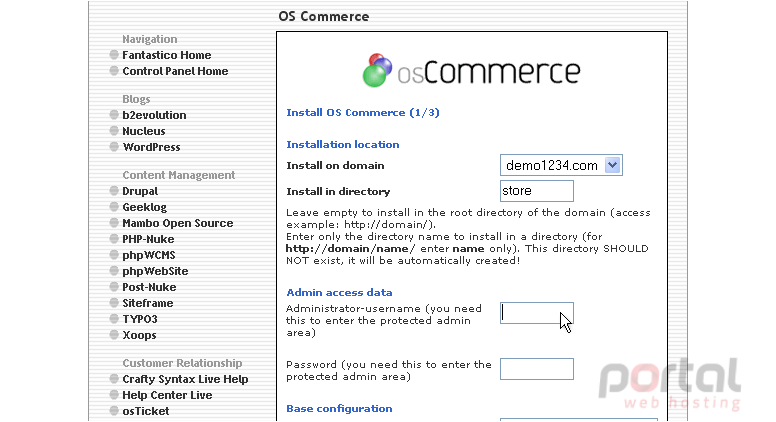Click the OS Commerce page title

click(x=324, y=16)
